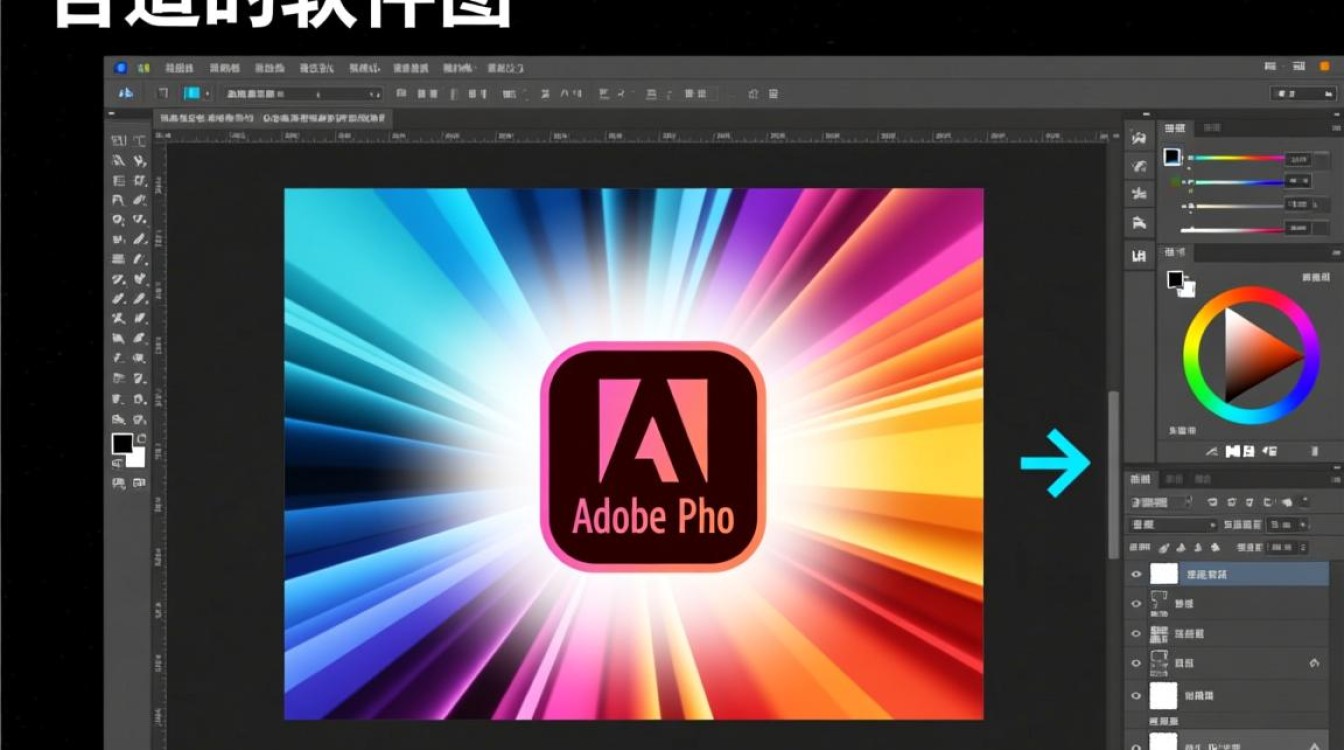Click the white thumbnail of the fifth layer

click(1164, 695)
